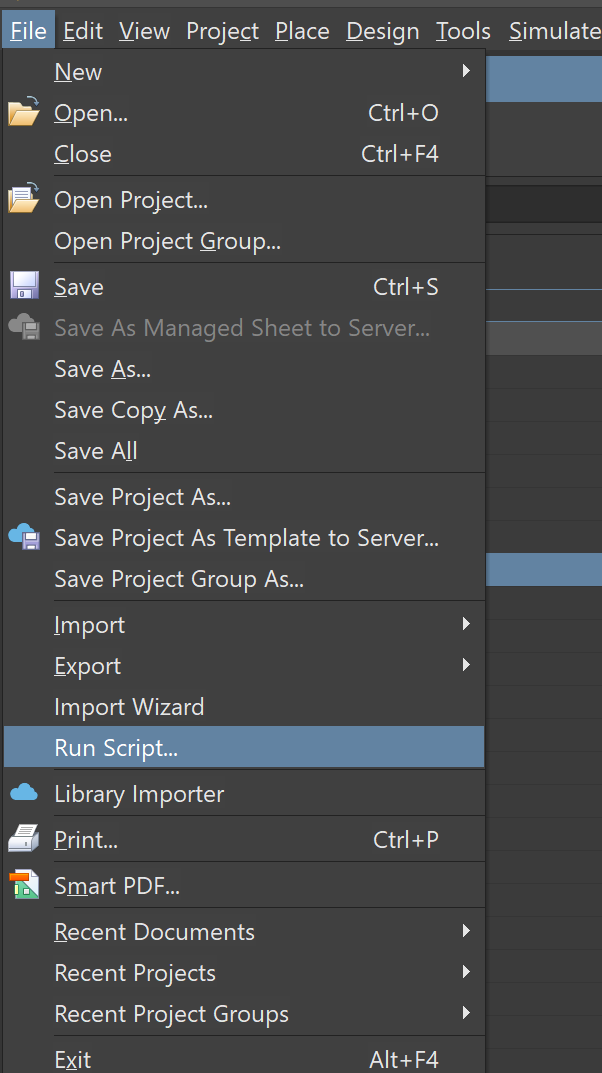Open Library Importer entry
Image resolution: width=602 pixels, height=1073 pixels.
tap(244, 793)
